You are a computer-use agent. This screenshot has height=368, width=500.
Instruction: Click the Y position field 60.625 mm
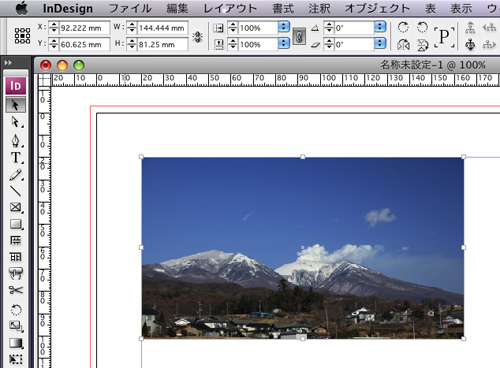click(84, 44)
